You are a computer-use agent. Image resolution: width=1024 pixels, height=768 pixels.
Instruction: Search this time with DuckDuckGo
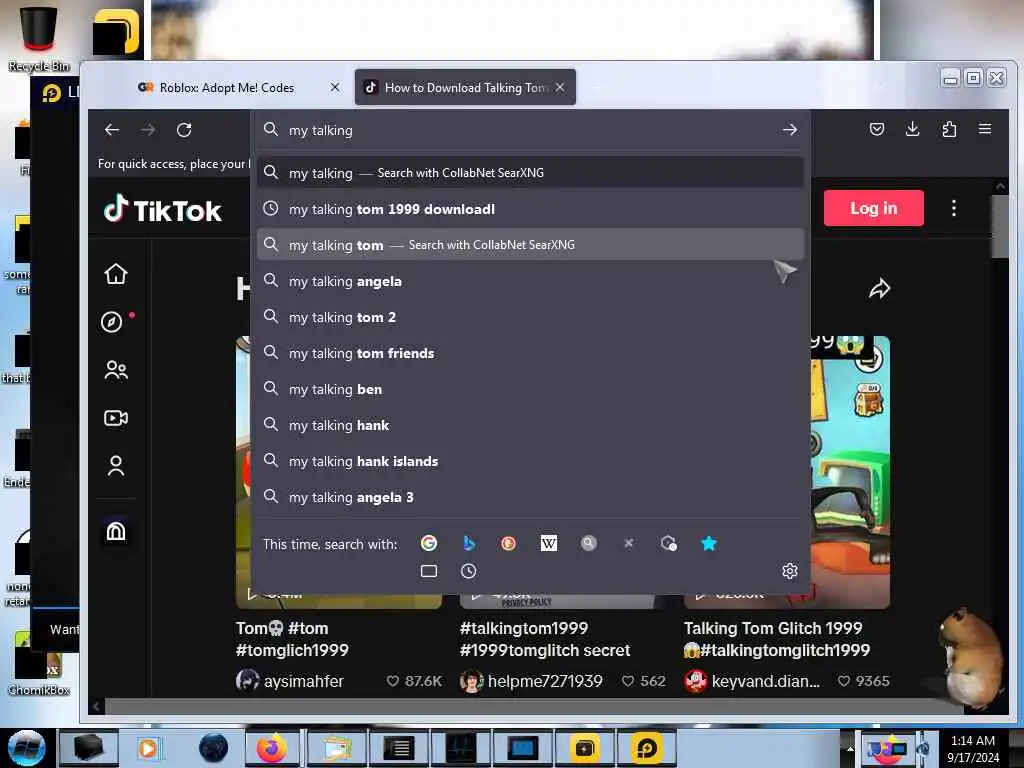click(509, 543)
